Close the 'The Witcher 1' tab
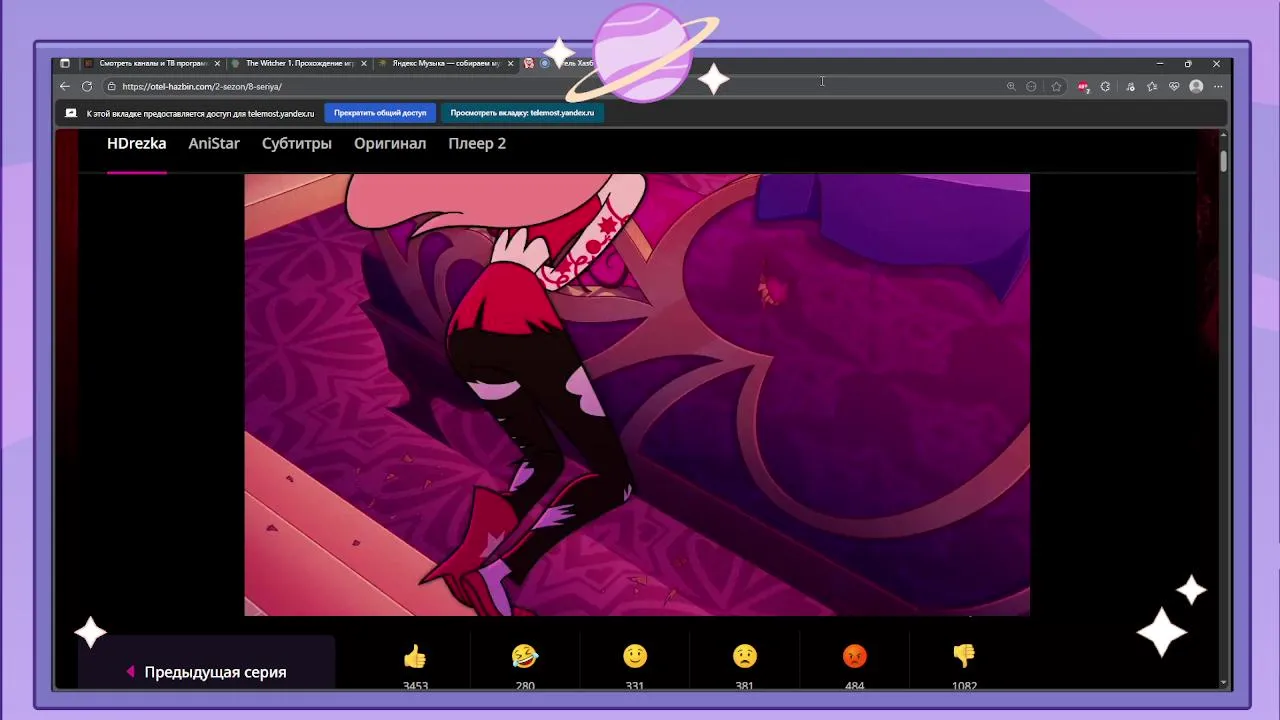 point(364,63)
